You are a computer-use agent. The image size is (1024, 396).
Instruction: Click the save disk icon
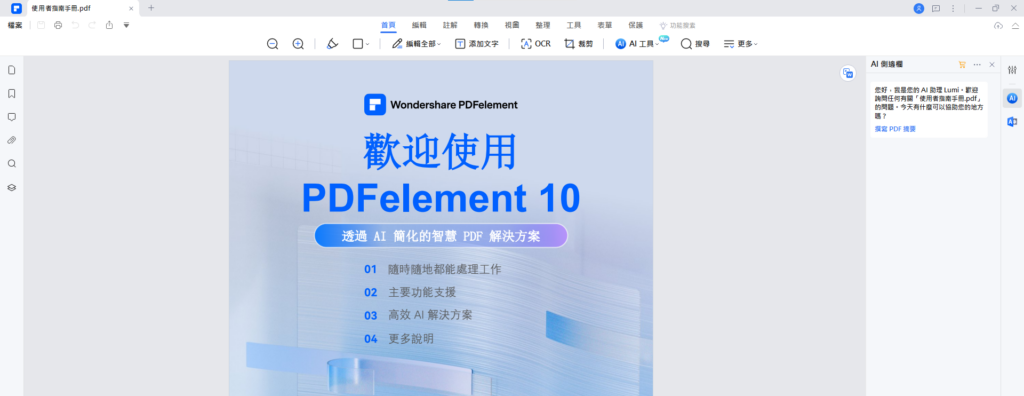point(41,25)
